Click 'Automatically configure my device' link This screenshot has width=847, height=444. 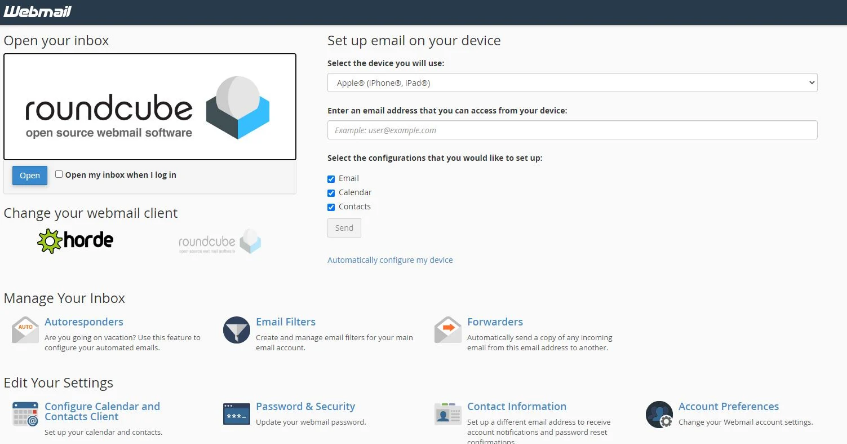tap(390, 260)
